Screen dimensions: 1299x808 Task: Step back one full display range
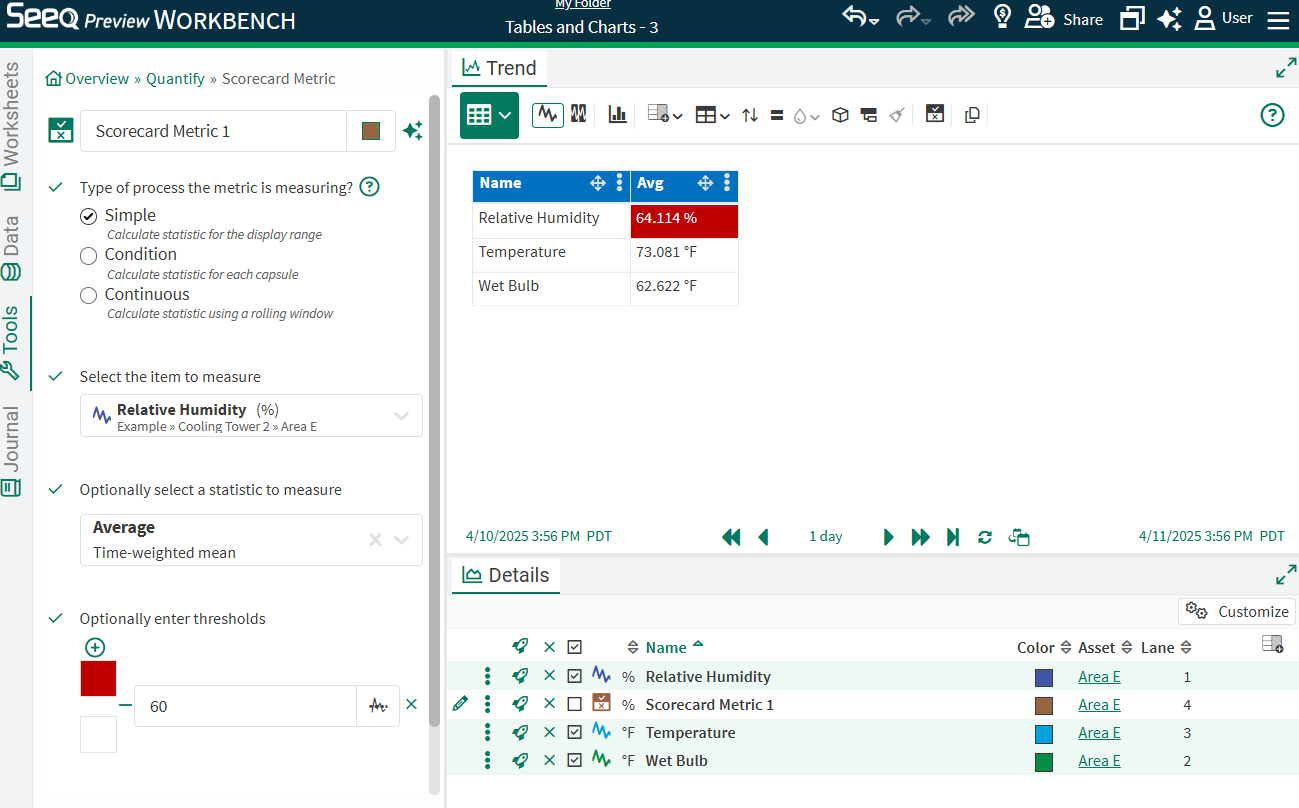[731, 537]
